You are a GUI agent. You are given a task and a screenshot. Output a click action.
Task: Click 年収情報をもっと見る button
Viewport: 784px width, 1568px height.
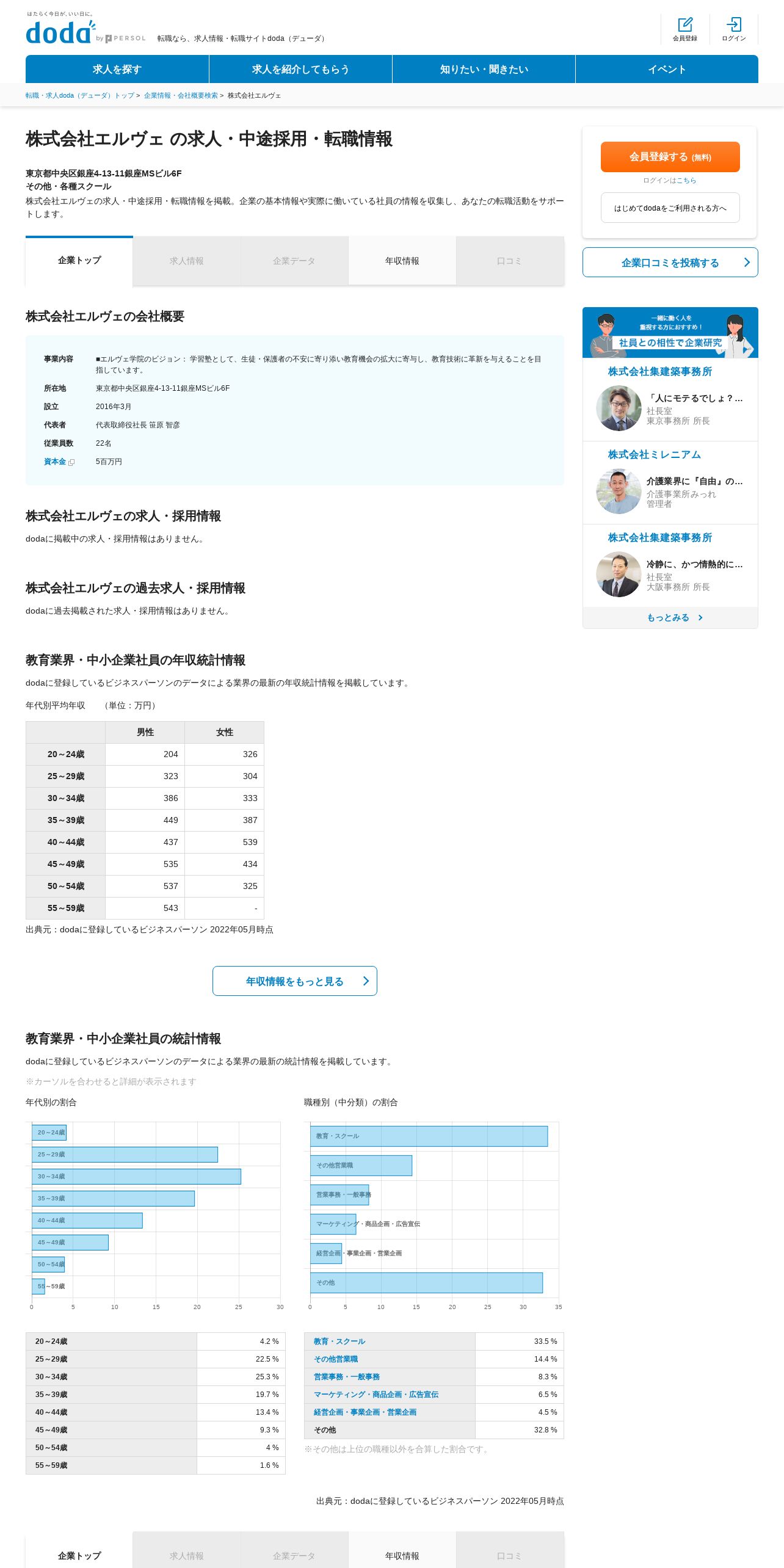click(294, 981)
